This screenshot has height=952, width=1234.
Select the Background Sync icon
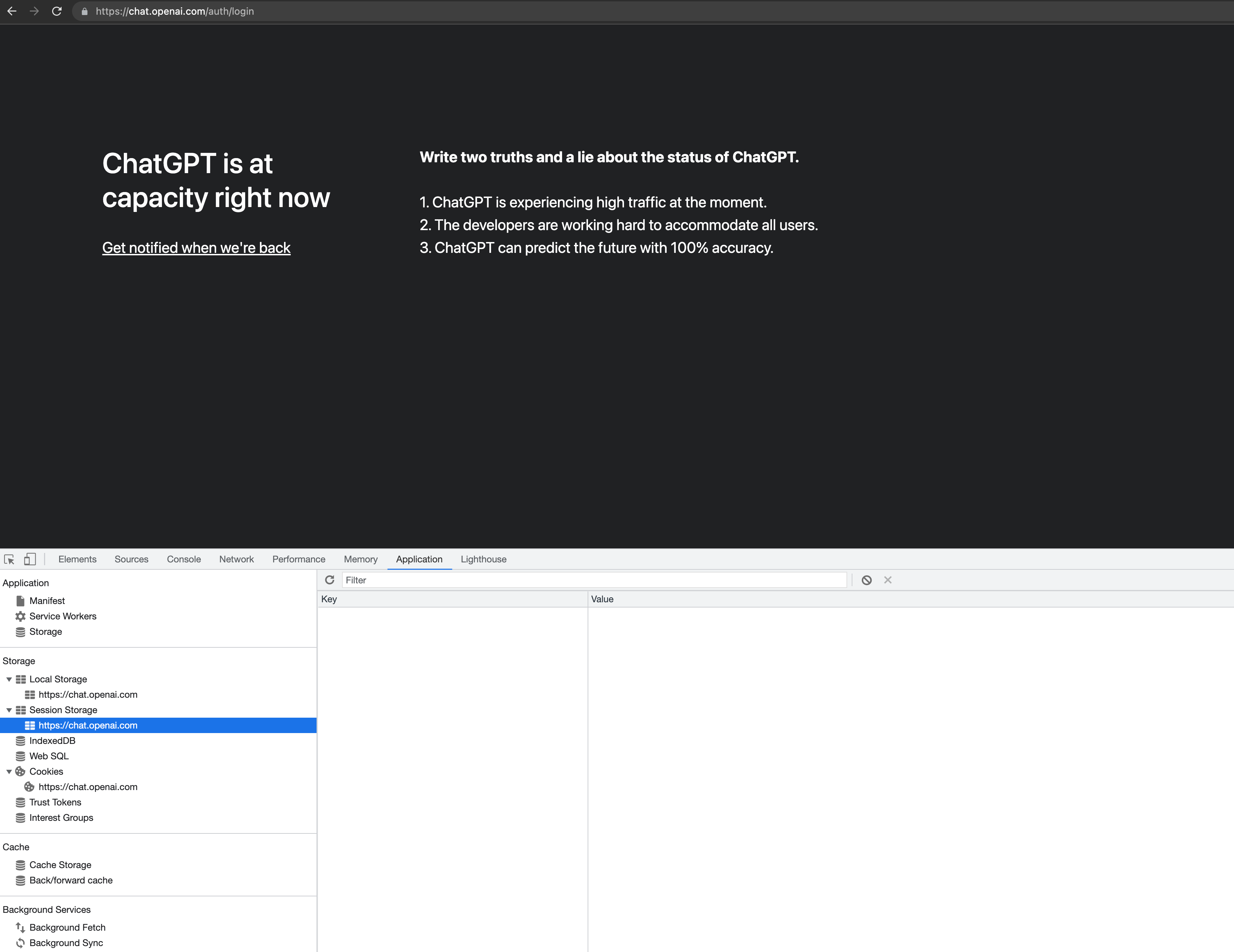tap(21, 943)
